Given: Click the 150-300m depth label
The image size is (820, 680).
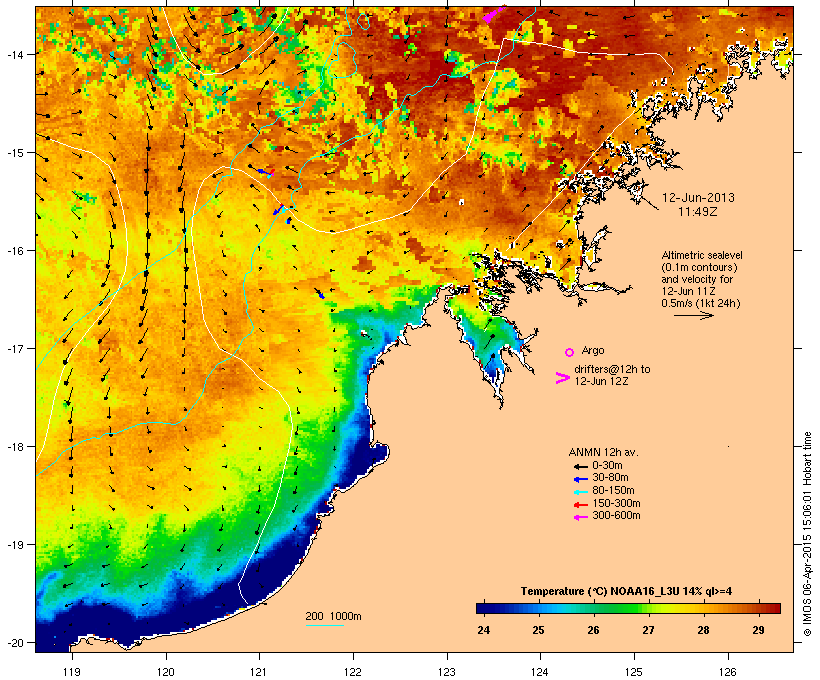Looking at the screenshot, I should point(616,504).
